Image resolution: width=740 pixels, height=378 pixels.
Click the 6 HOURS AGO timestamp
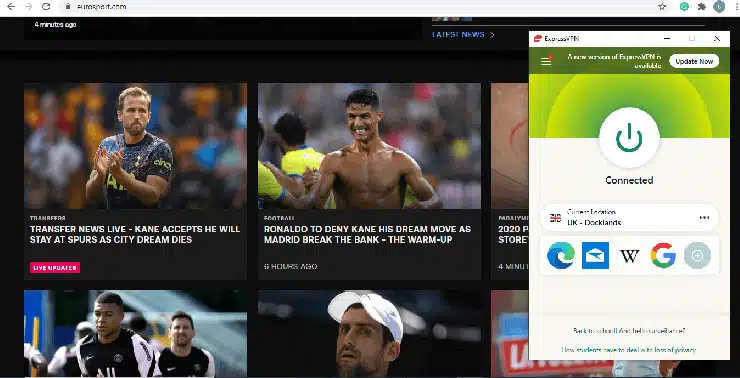[x=291, y=267]
